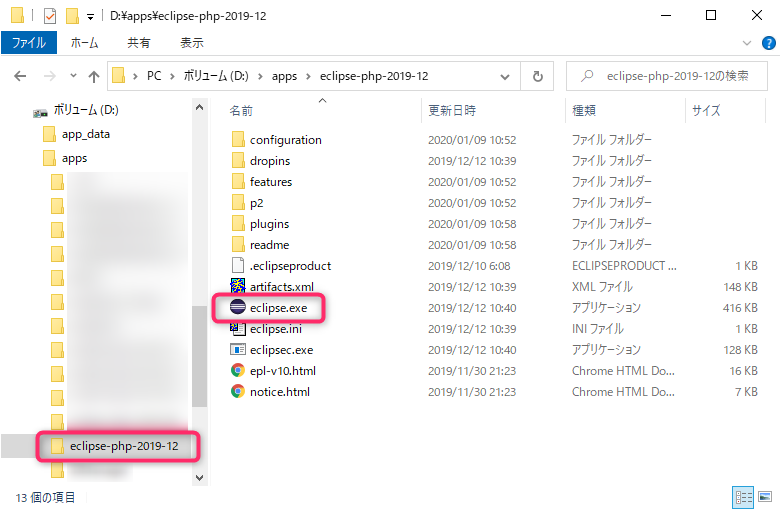
Task: Click the properties quick access icon
Action: coord(50,16)
